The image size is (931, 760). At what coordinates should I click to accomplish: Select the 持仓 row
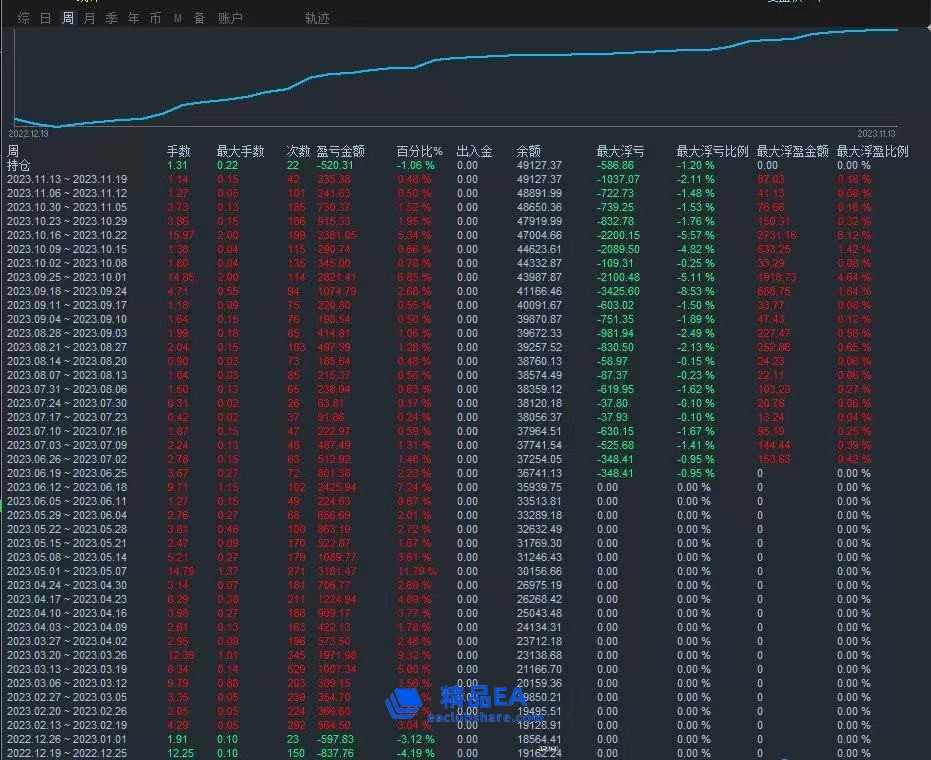click(18, 165)
